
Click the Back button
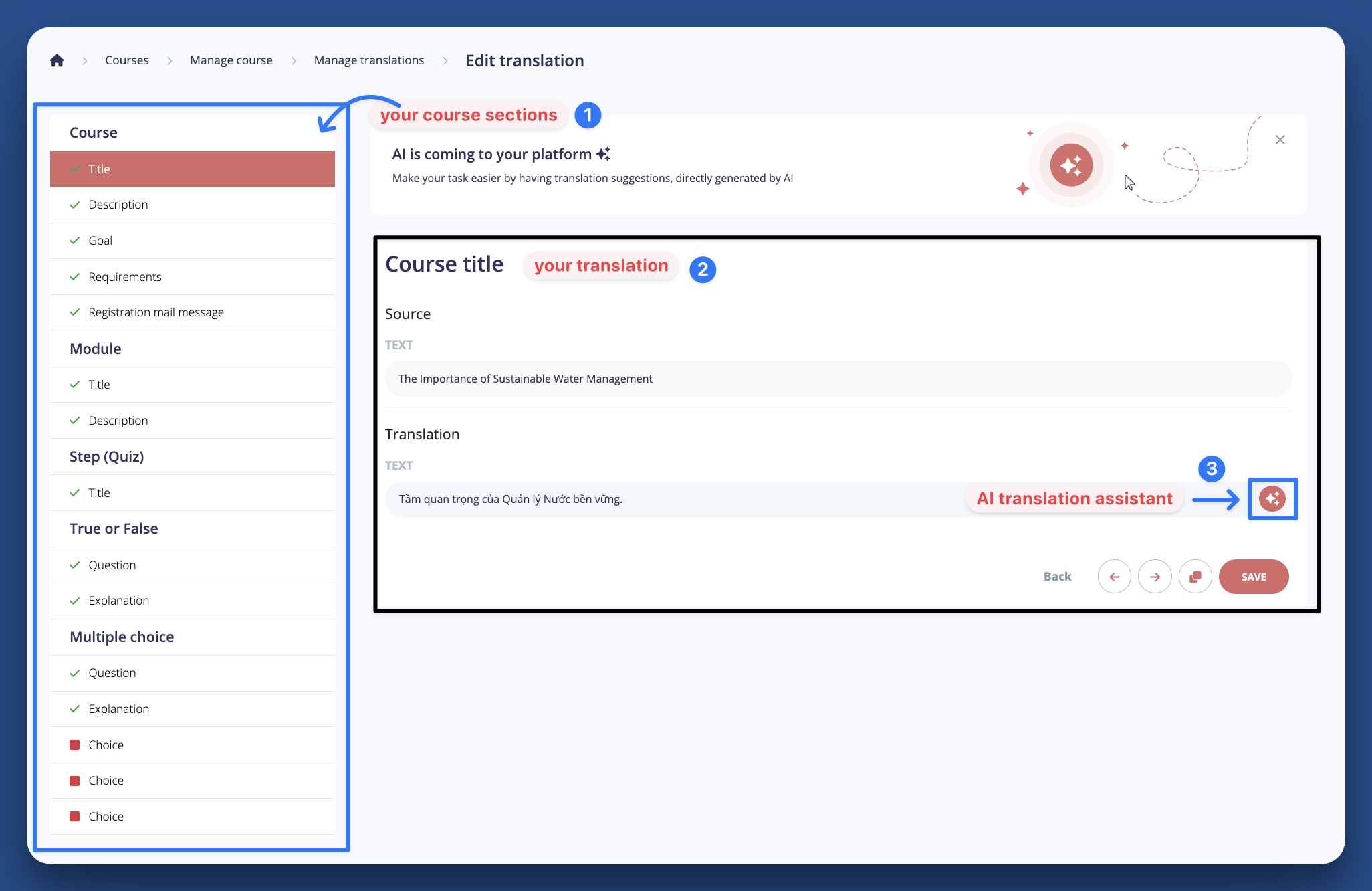pyautogui.click(x=1057, y=577)
